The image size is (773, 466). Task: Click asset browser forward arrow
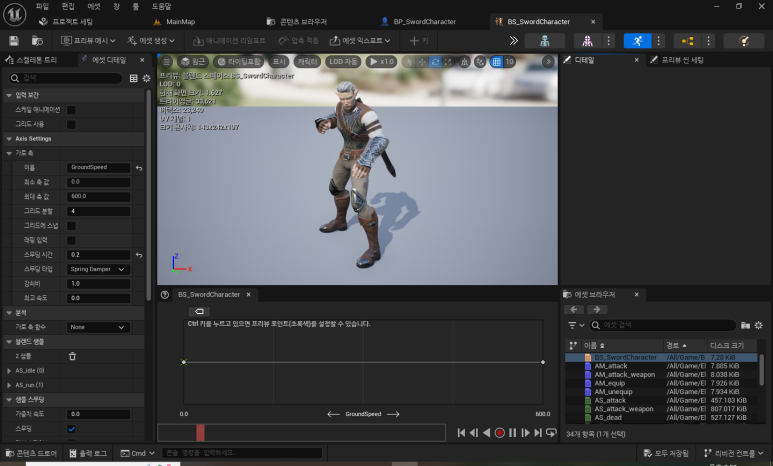click(597, 309)
